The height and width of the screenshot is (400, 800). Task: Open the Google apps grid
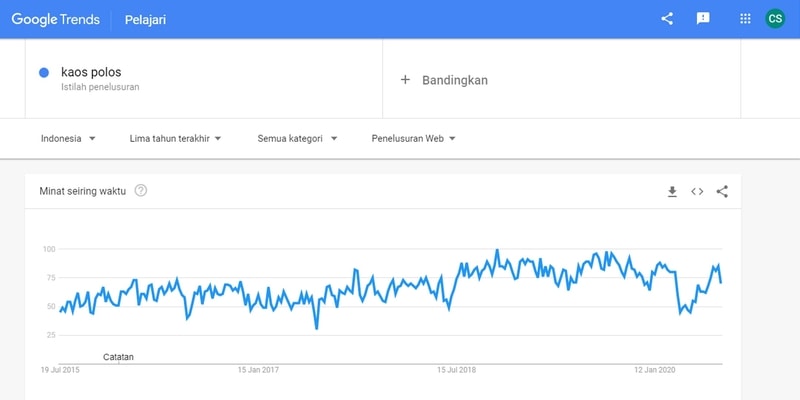pyautogui.click(x=745, y=18)
